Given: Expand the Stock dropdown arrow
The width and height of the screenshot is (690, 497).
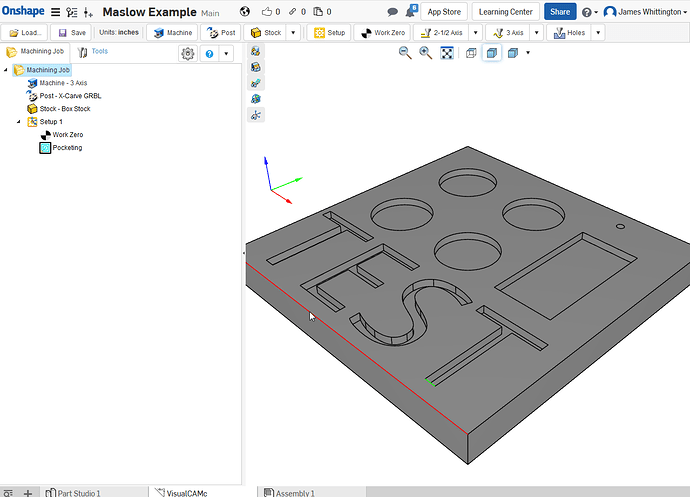Looking at the screenshot, I should click(293, 33).
